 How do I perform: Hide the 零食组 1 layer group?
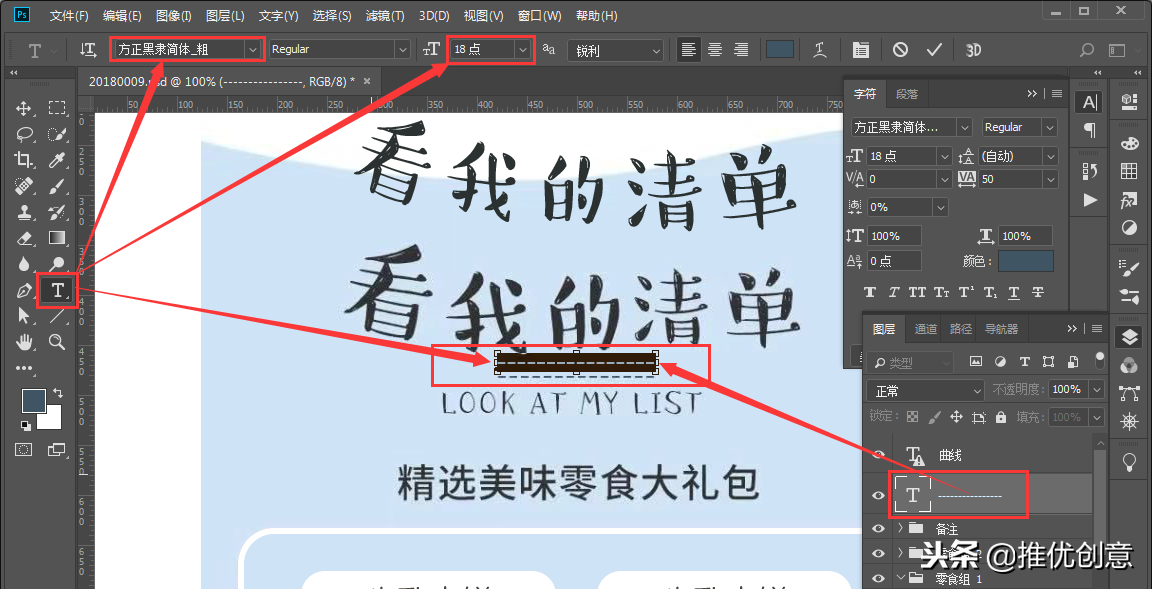point(878,578)
